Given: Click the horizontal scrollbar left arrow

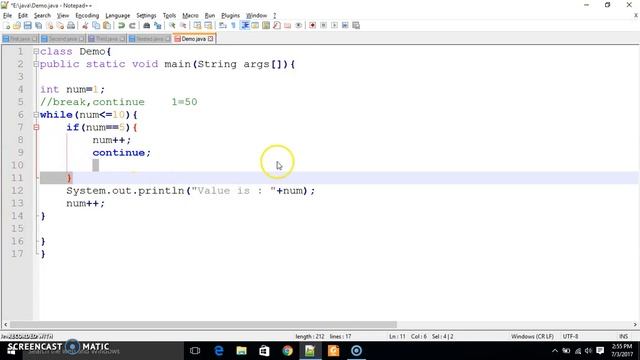Looking at the screenshot, I should pos(5,324).
